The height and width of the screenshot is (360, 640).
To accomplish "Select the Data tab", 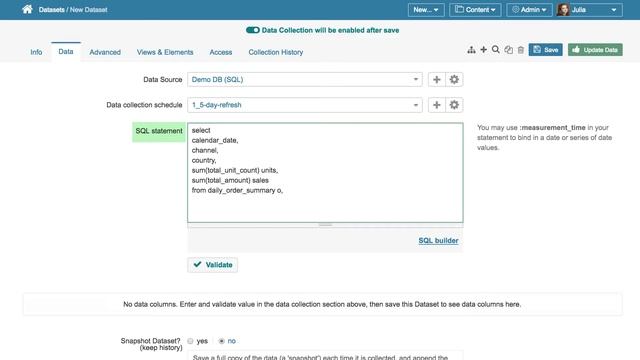I will click(x=66, y=52).
